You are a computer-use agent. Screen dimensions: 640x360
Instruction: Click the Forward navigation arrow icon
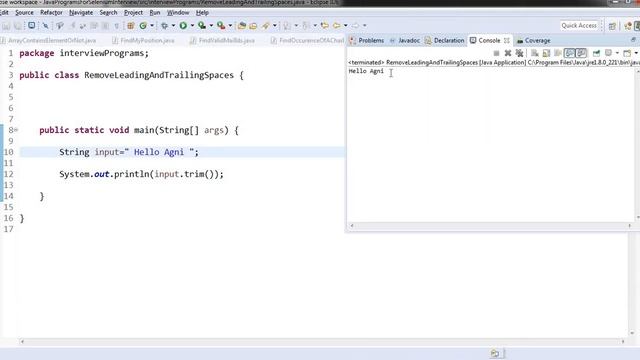click(x=356, y=26)
